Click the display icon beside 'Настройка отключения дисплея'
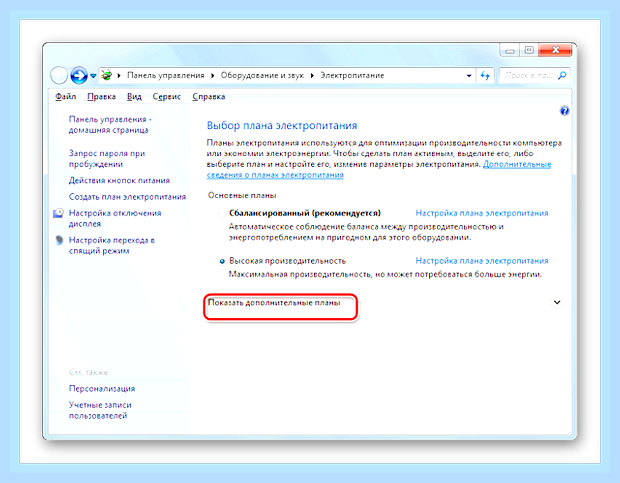Image resolution: width=620 pixels, height=483 pixels. tap(59, 213)
